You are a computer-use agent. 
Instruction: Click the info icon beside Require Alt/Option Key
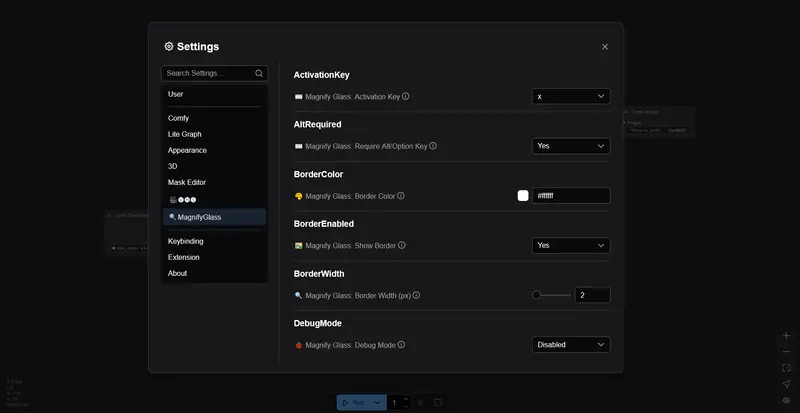pyautogui.click(x=433, y=146)
